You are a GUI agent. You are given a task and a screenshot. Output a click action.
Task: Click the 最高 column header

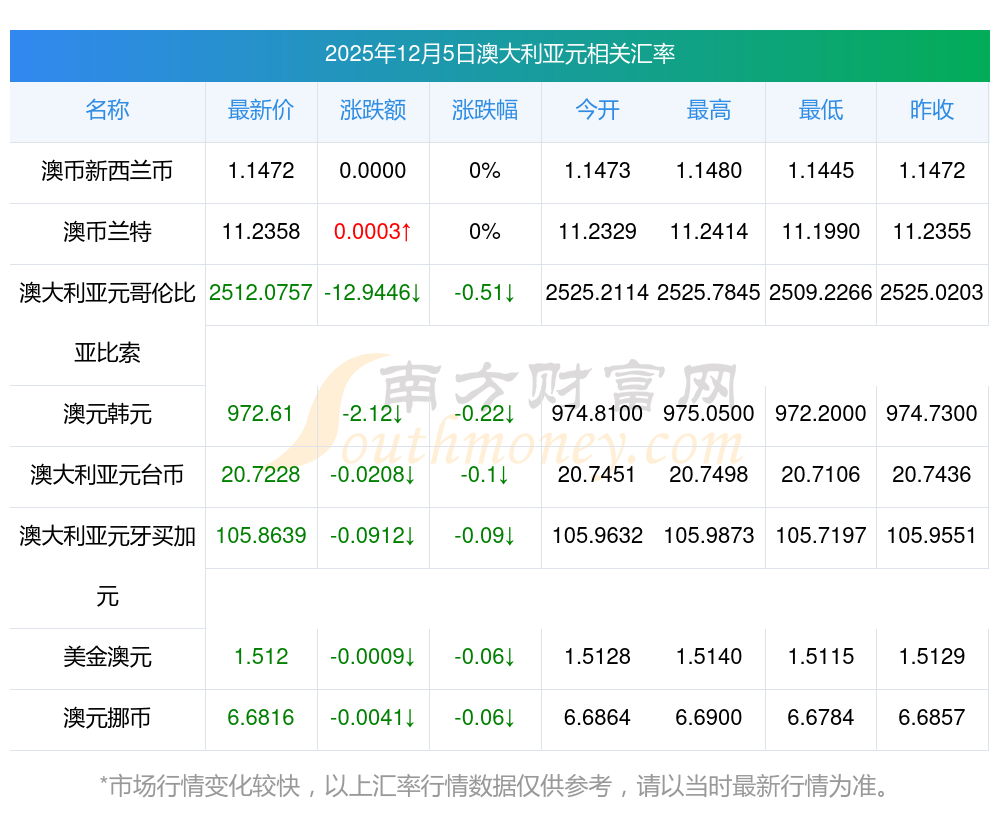tap(709, 111)
